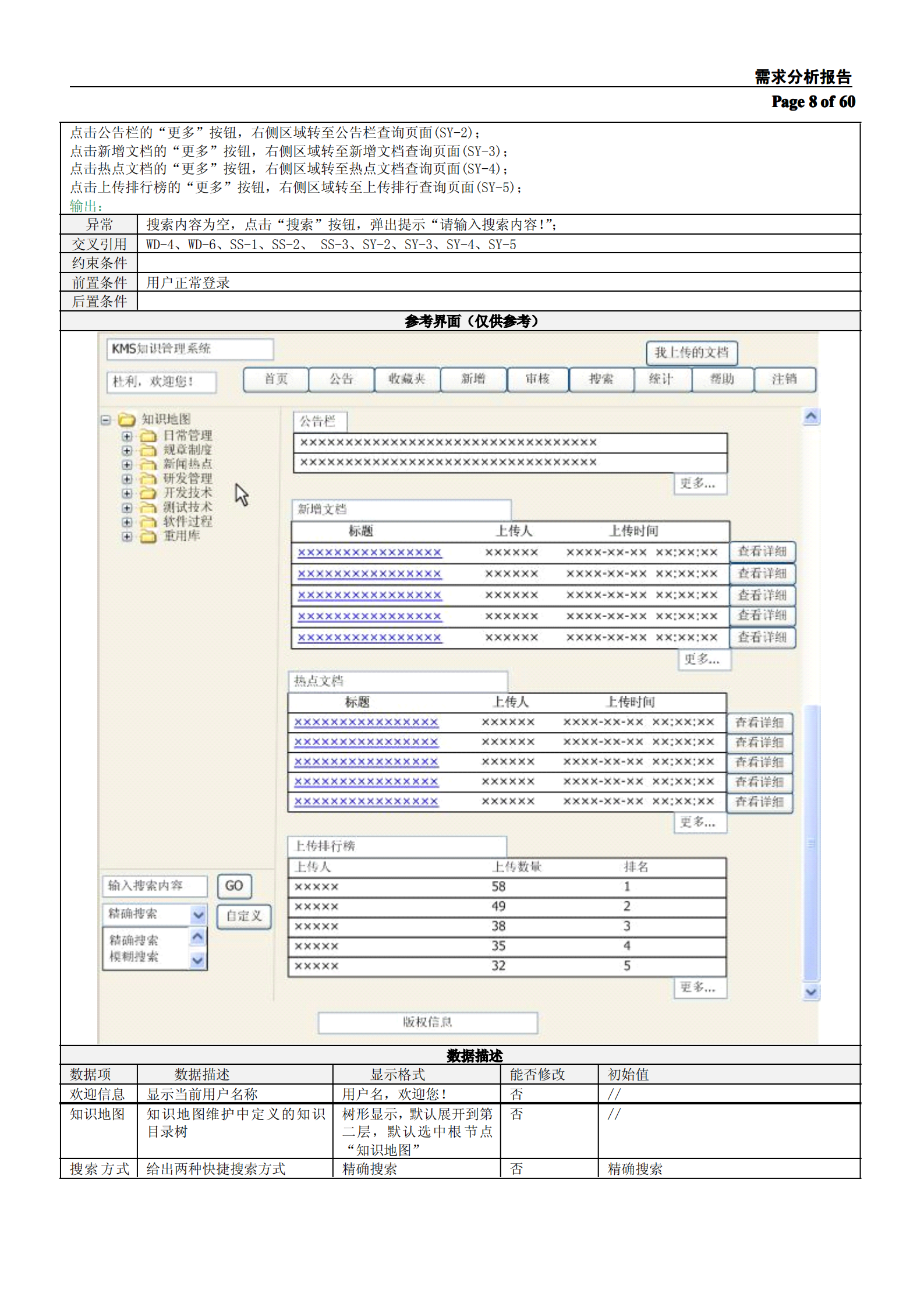The height and width of the screenshot is (1307, 924).
Task: Open the 搜索 navigation tab
Action: pyautogui.click(x=601, y=380)
